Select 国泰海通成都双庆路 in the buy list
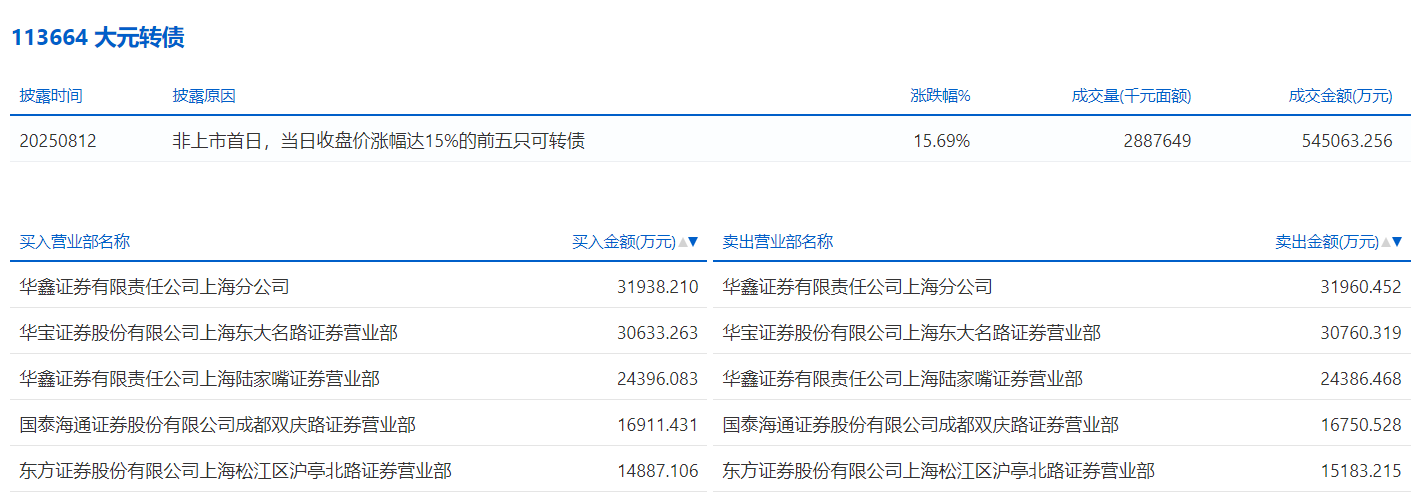Screen dimensions: 1416x497 pyautogui.click(x=218, y=425)
